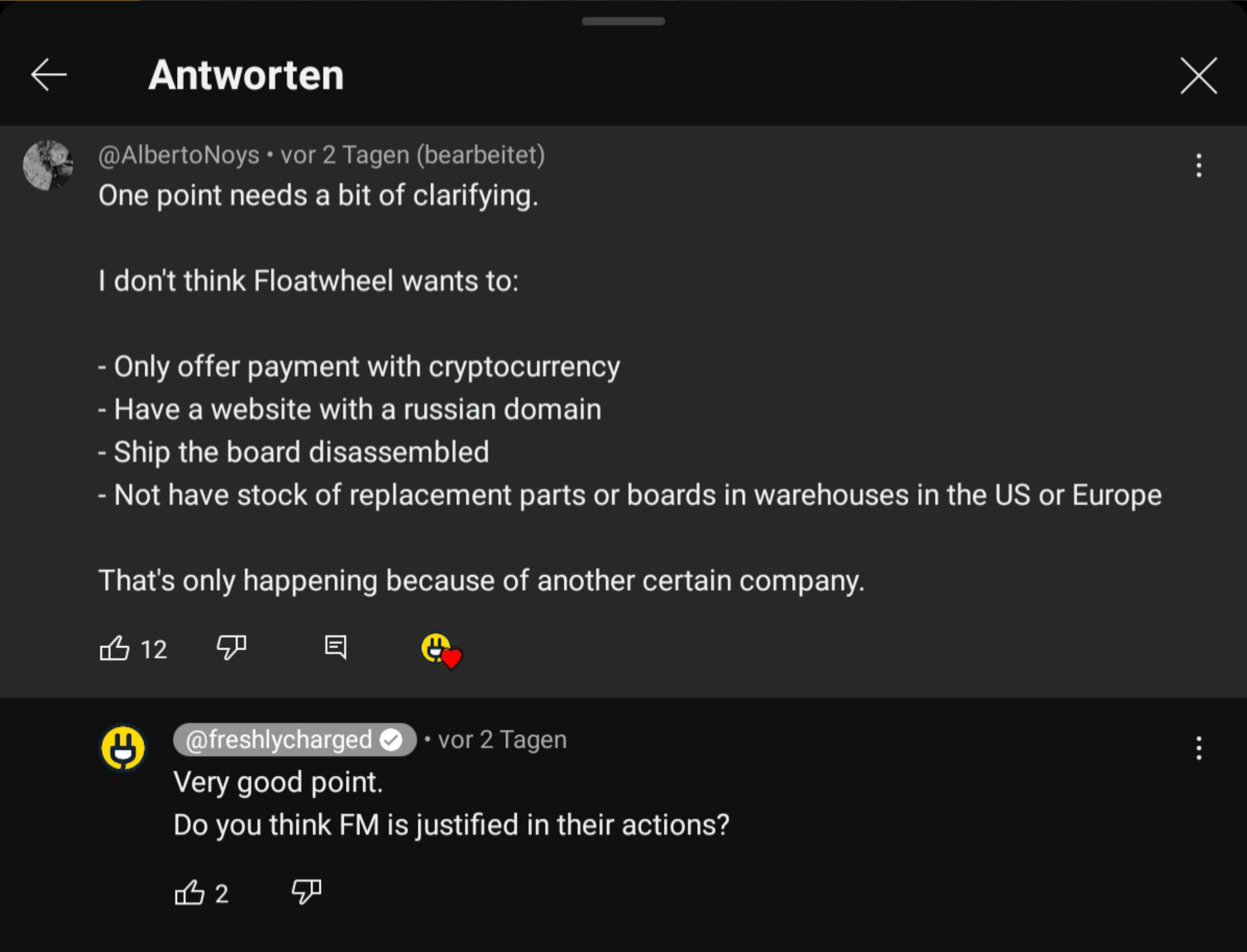Go back using the left arrow icon
The height and width of the screenshot is (952, 1247).
pyautogui.click(x=49, y=74)
